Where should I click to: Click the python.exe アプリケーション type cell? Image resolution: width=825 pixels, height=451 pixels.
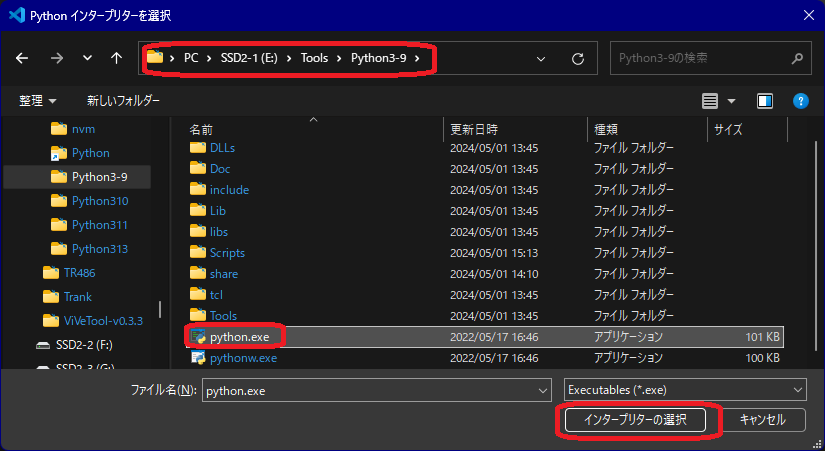[x=628, y=337]
